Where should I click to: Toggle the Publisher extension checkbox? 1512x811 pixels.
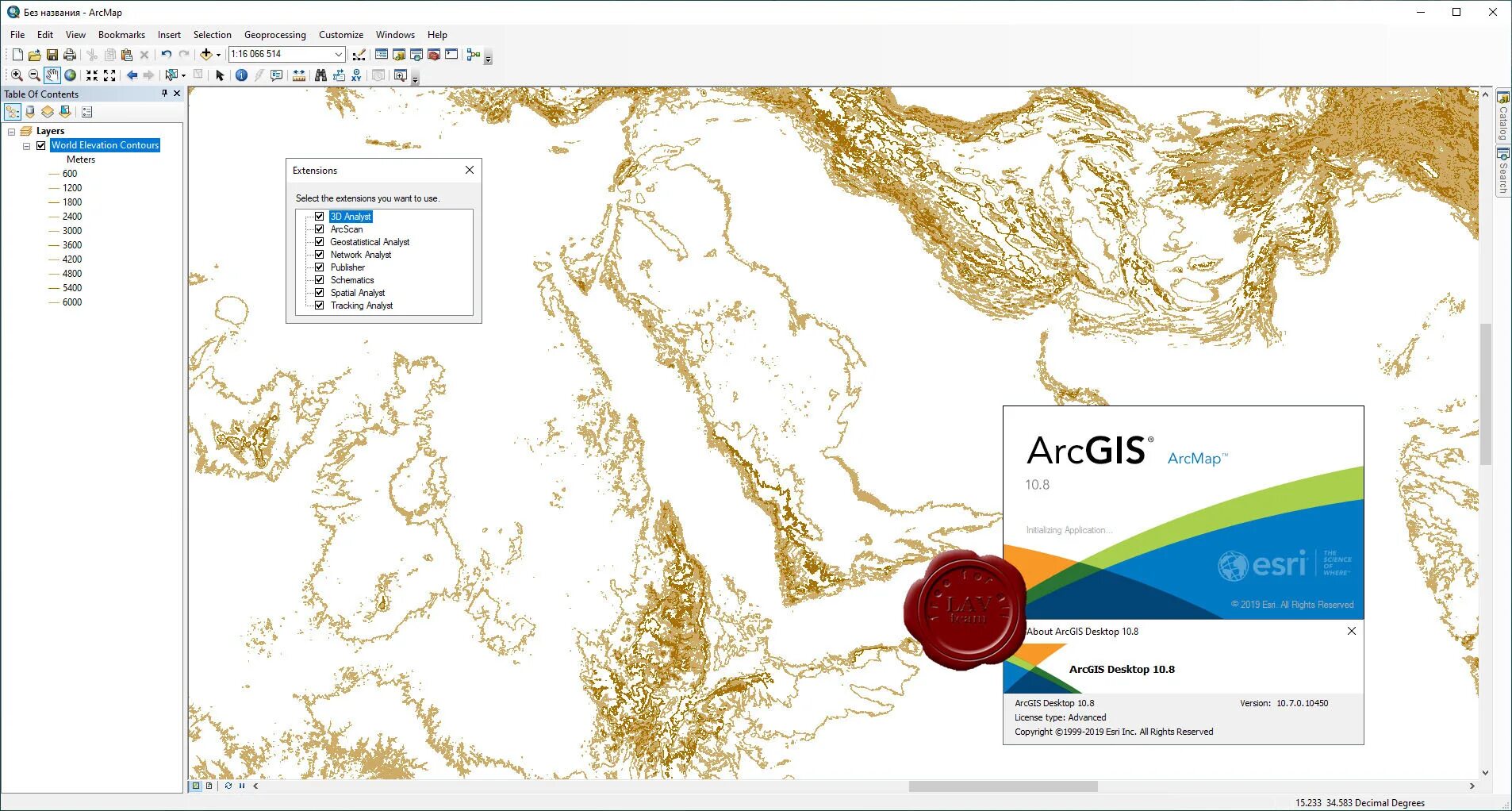point(320,267)
